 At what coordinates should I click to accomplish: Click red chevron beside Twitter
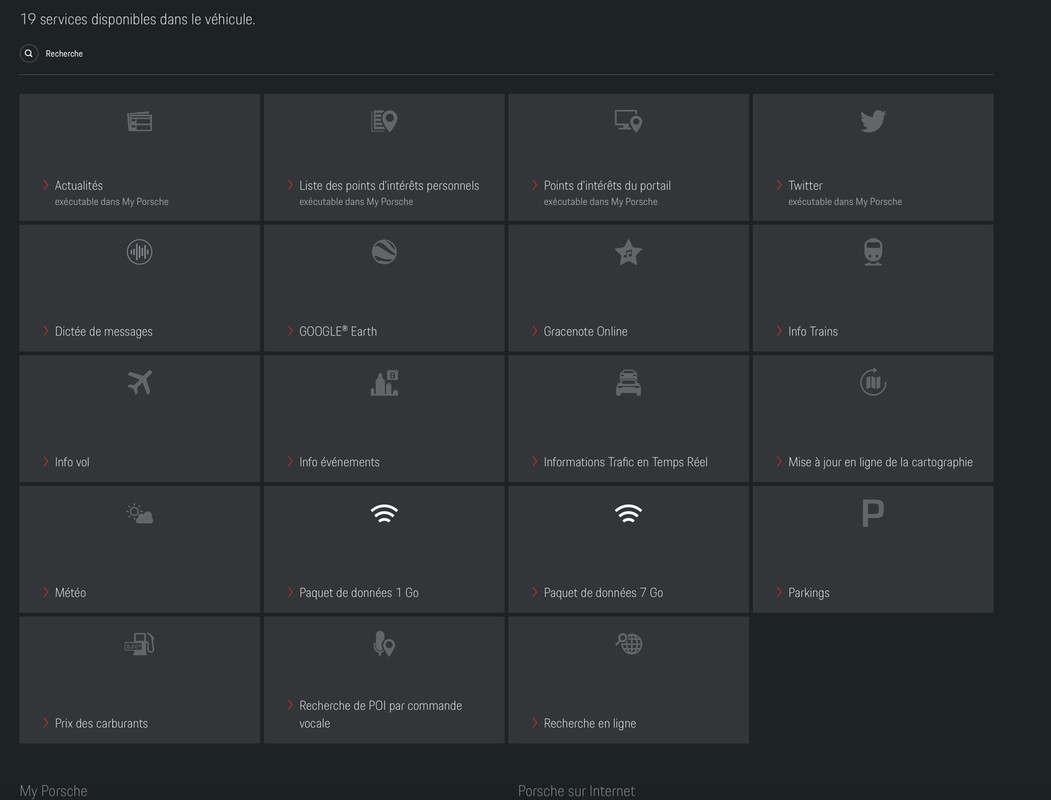point(779,185)
